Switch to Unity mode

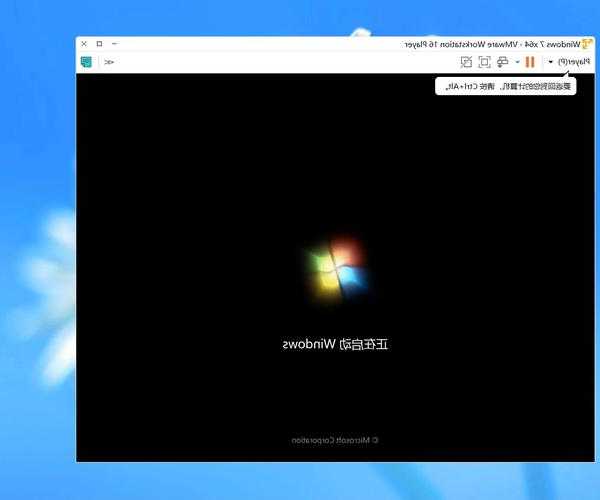coord(466,62)
